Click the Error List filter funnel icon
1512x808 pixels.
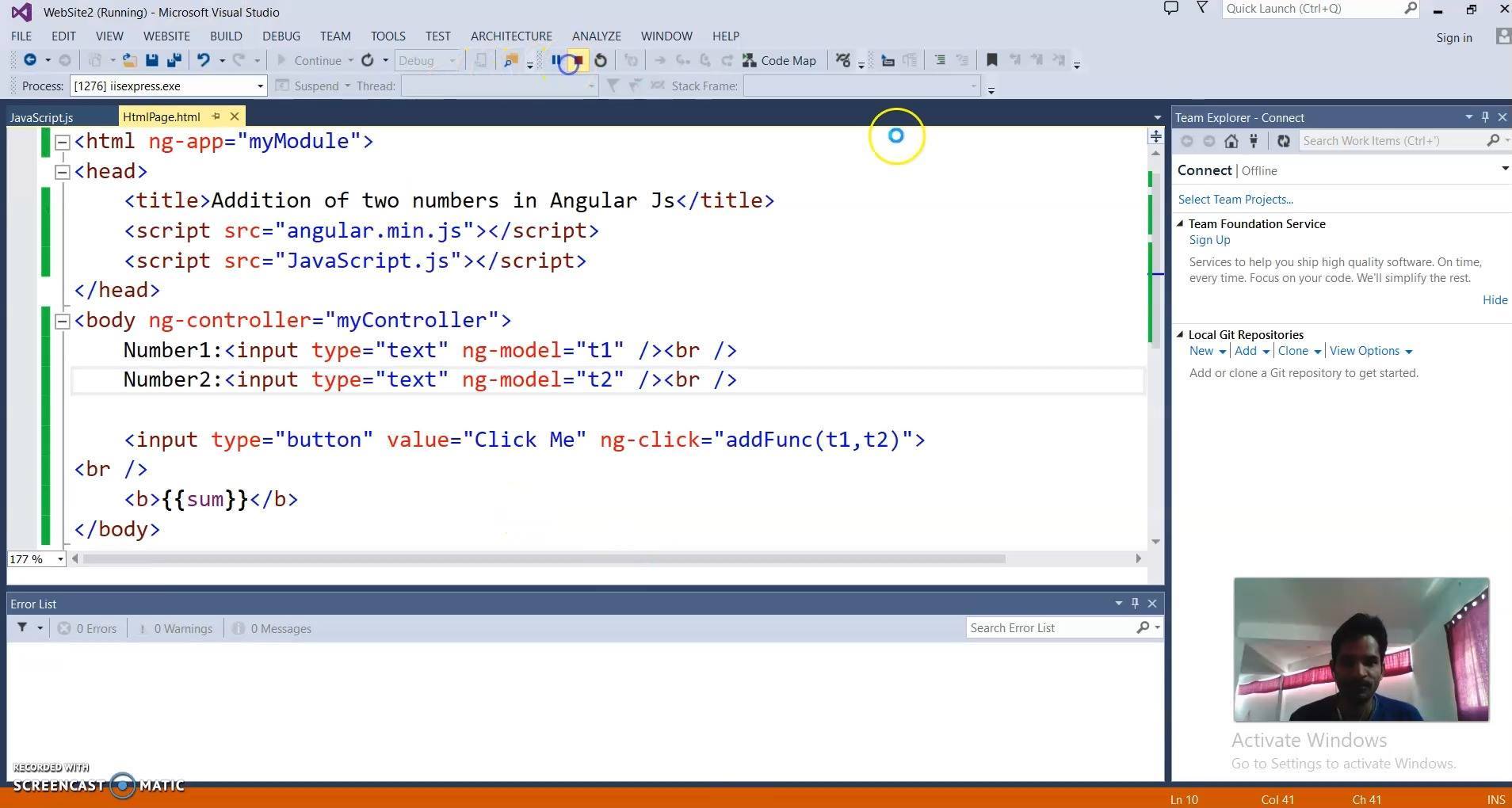pos(22,627)
